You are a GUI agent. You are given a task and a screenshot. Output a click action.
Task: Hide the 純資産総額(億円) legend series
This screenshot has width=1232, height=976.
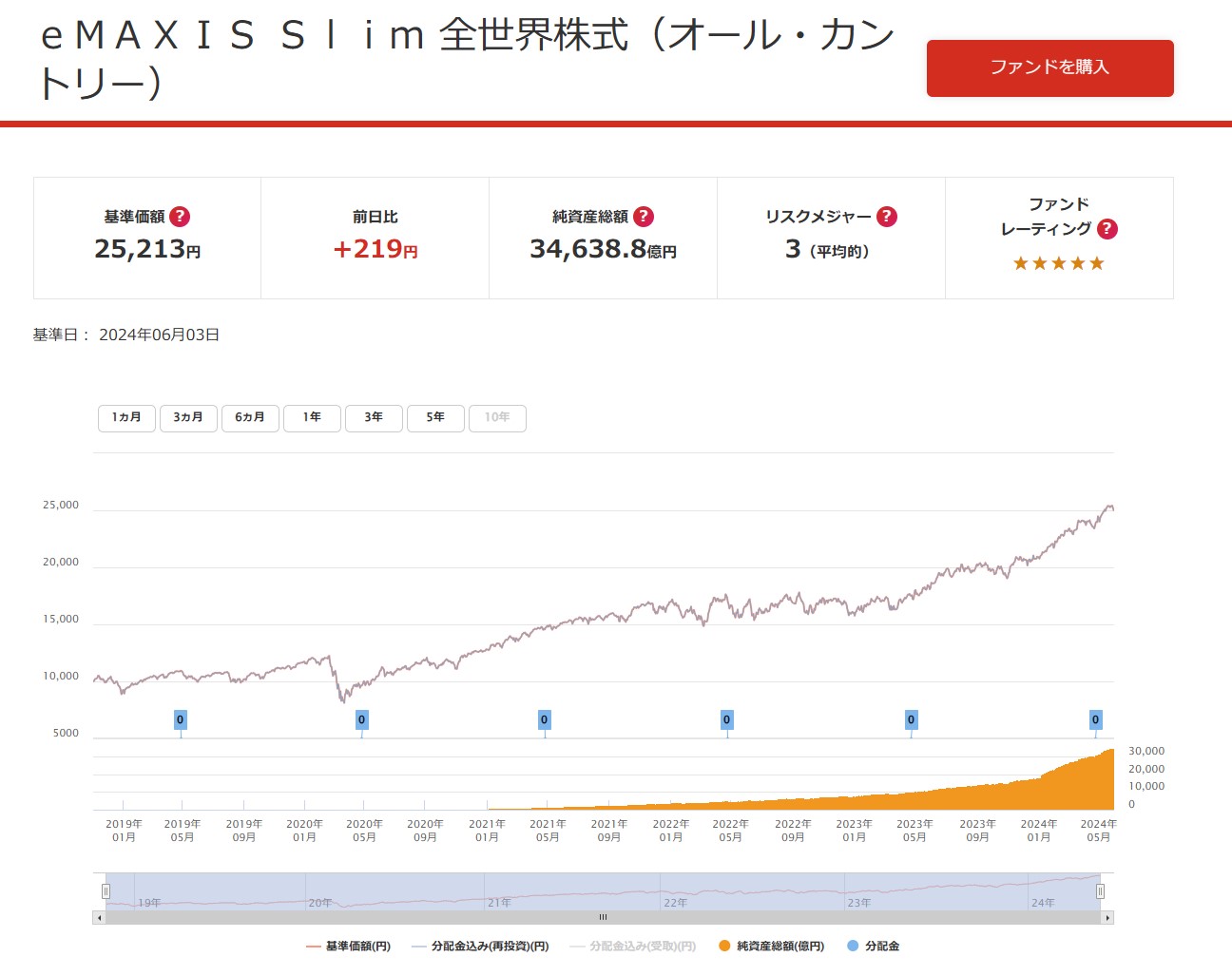pyautogui.click(x=772, y=947)
